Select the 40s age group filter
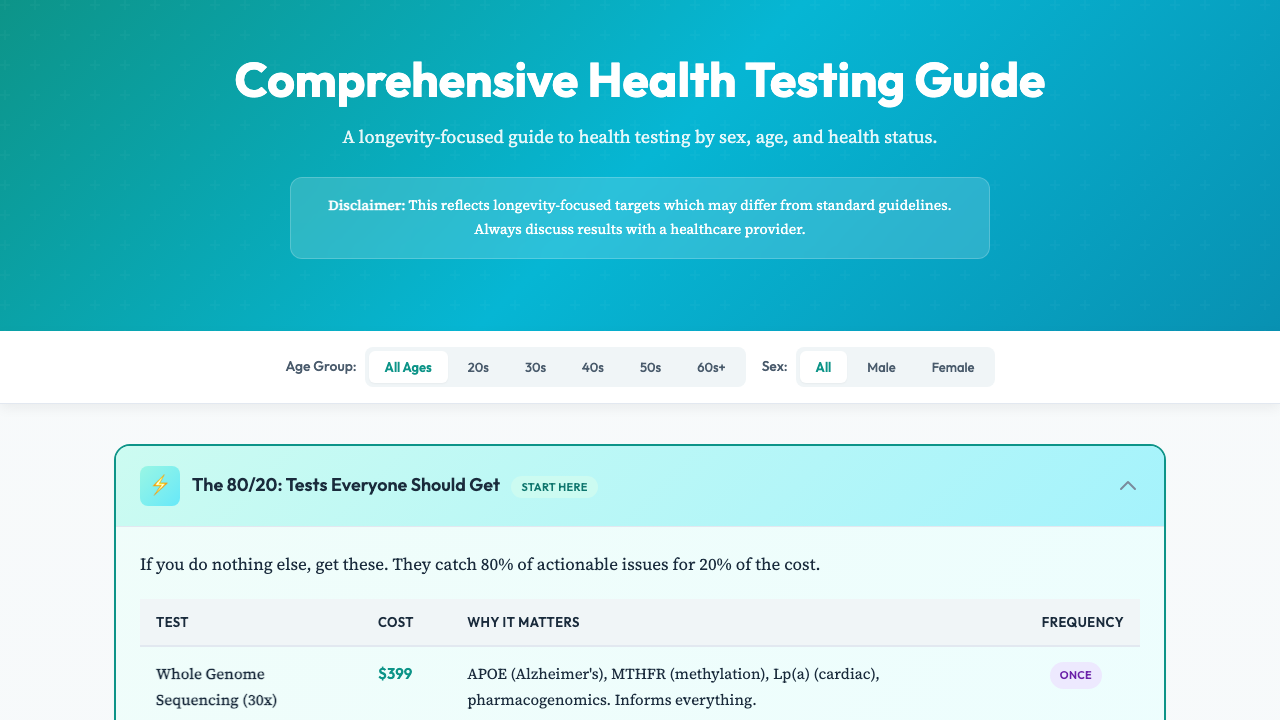1280x720 pixels. tap(592, 367)
